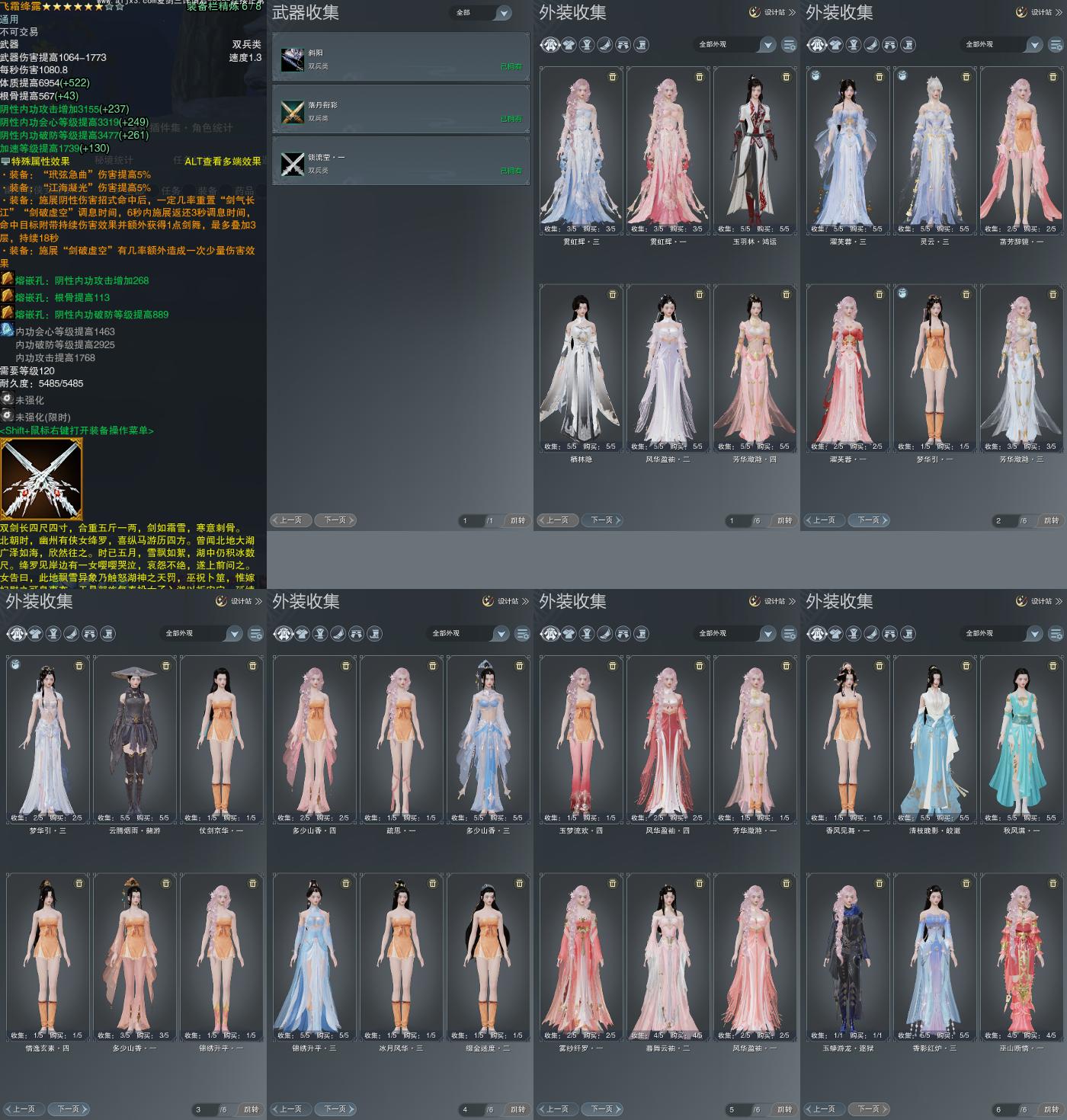Viewport: 1067px width, 1120px height.
Task: Select the 风华盈袖·二 outfit preview
Action: tap(668, 369)
